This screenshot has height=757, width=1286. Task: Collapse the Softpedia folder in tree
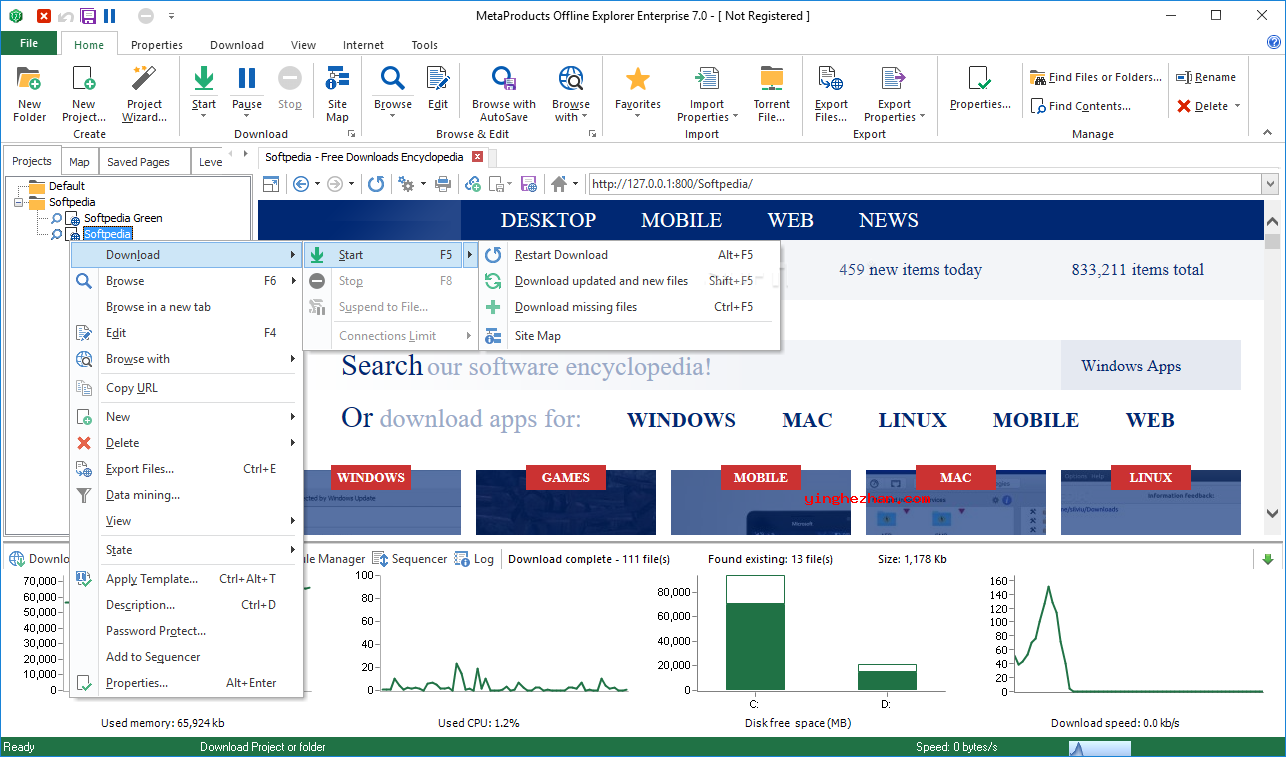coord(19,202)
